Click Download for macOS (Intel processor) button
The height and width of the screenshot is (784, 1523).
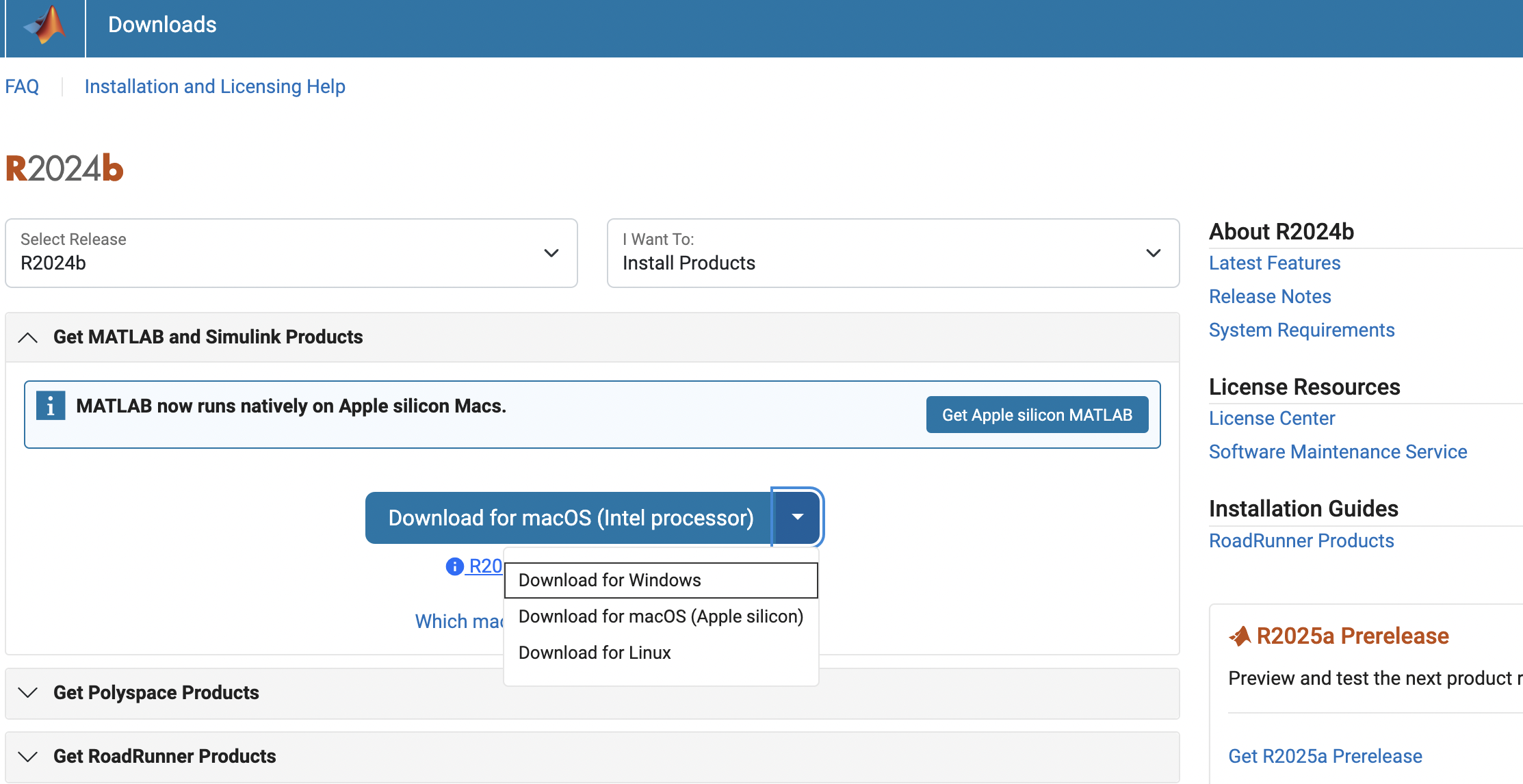click(x=569, y=518)
